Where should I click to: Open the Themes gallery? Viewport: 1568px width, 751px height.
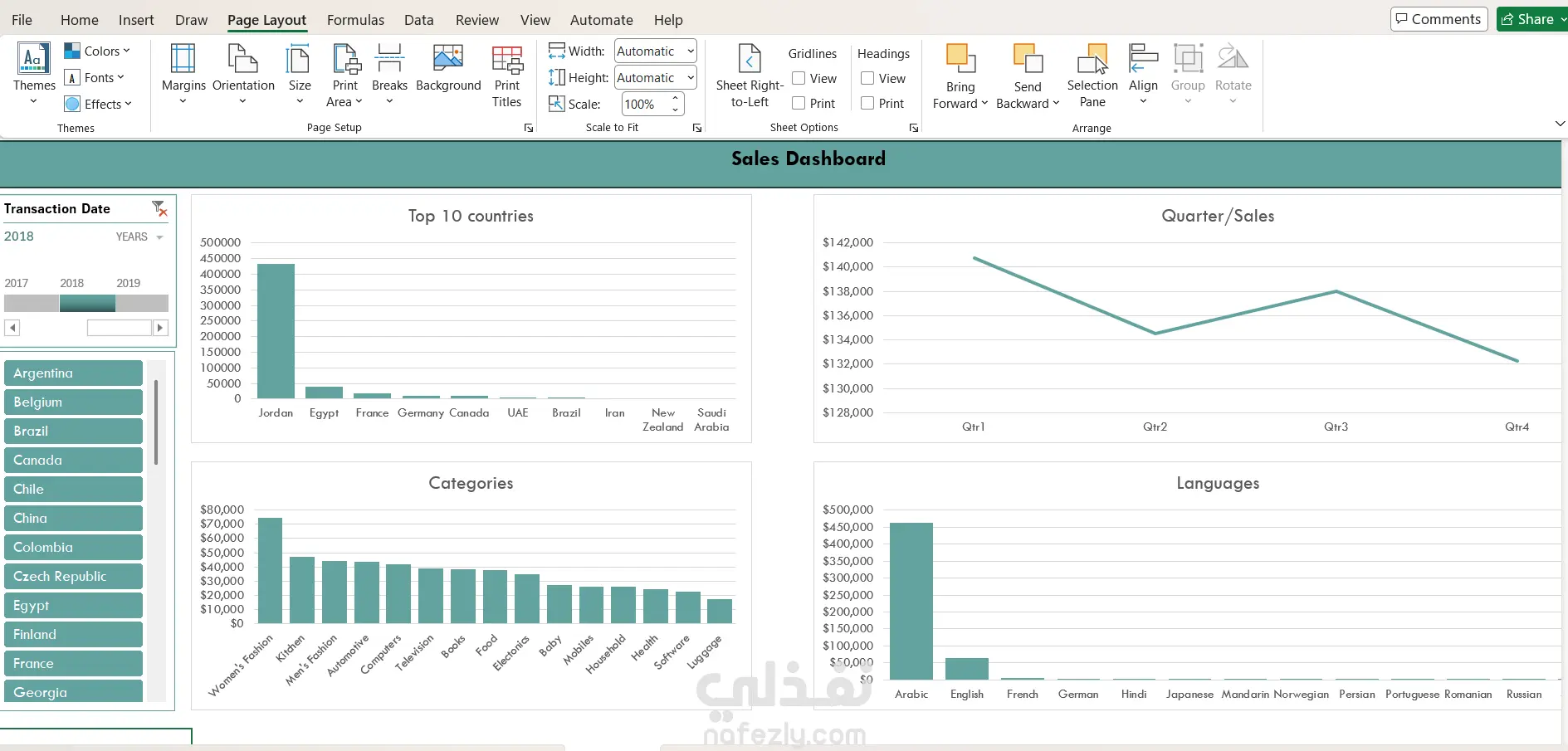click(34, 75)
